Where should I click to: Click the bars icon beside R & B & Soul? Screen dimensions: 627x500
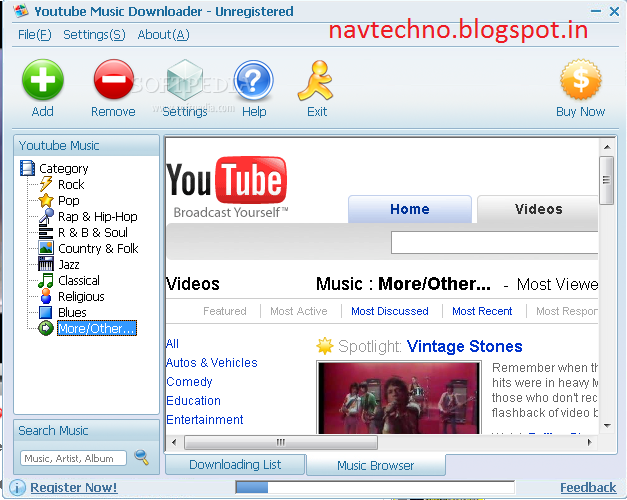tap(46, 232)
